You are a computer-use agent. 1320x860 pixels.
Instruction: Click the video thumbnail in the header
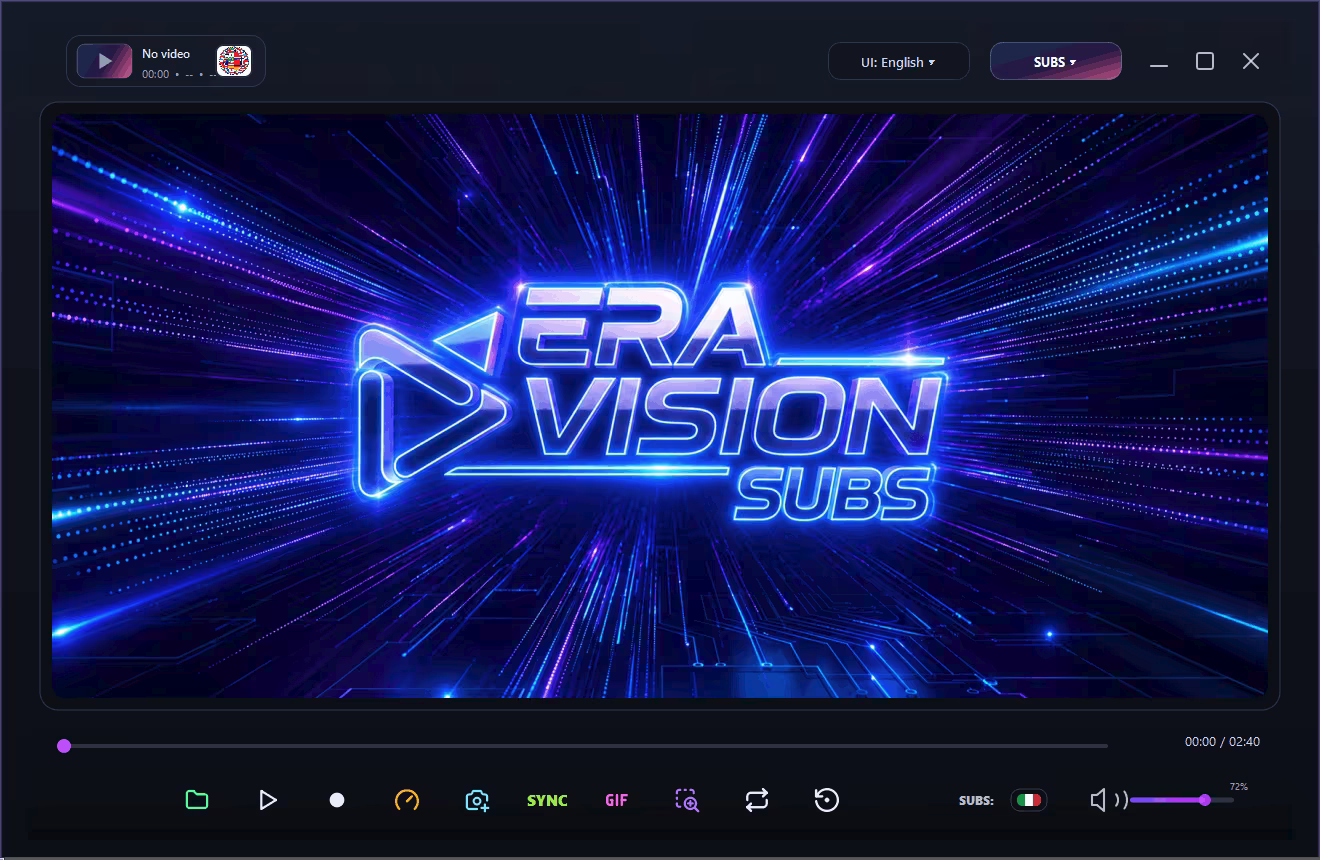point(104,61)
